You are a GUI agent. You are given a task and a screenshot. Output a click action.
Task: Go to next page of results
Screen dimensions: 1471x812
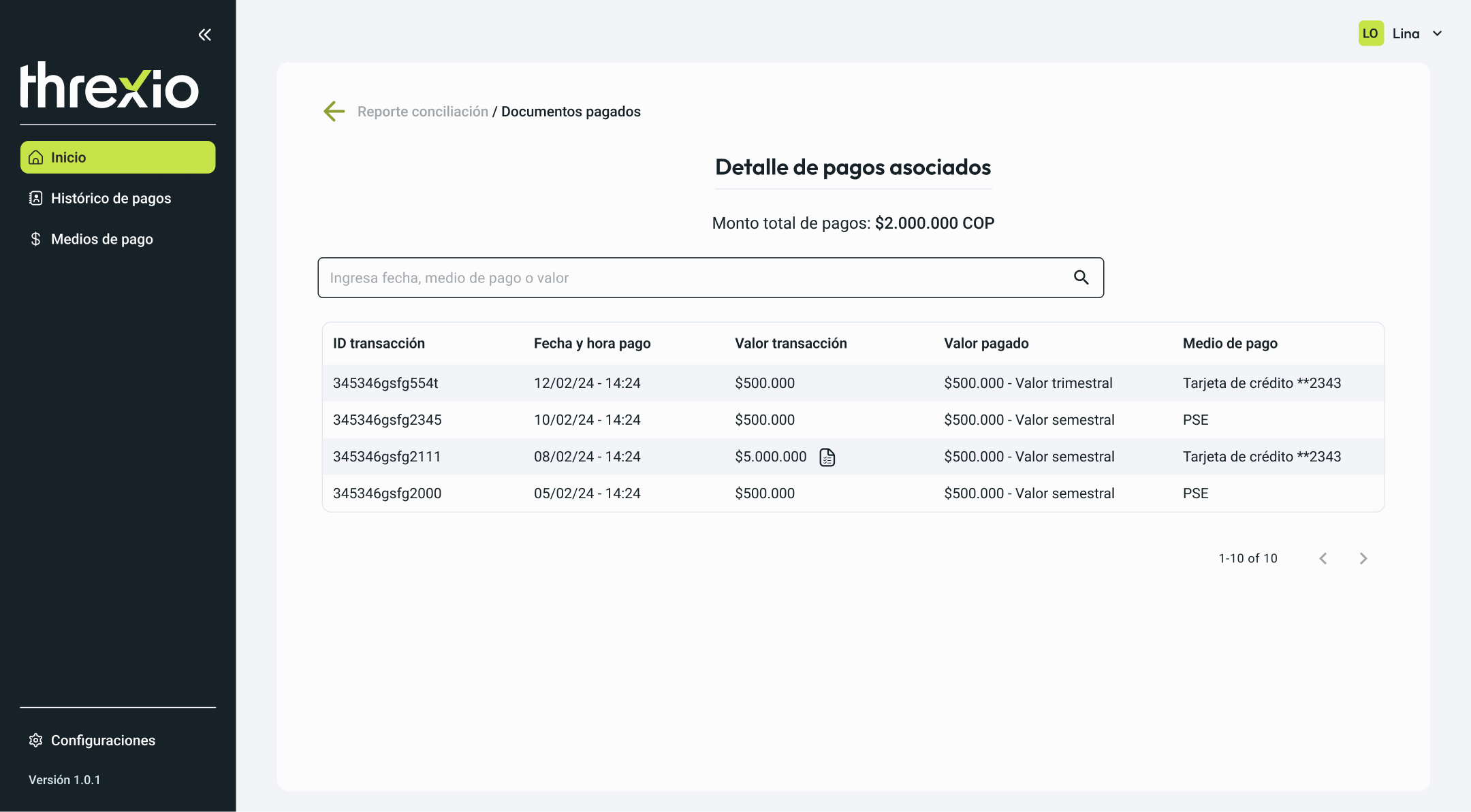coord(1363,558)
